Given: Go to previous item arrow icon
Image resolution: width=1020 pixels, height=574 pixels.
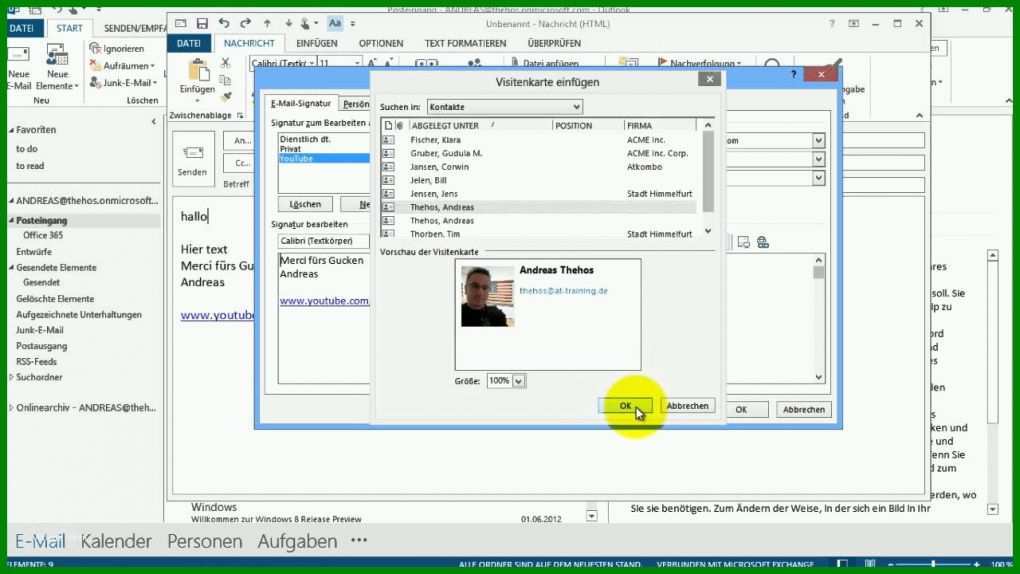Looking at the screenshot, I should pos(267,23).
